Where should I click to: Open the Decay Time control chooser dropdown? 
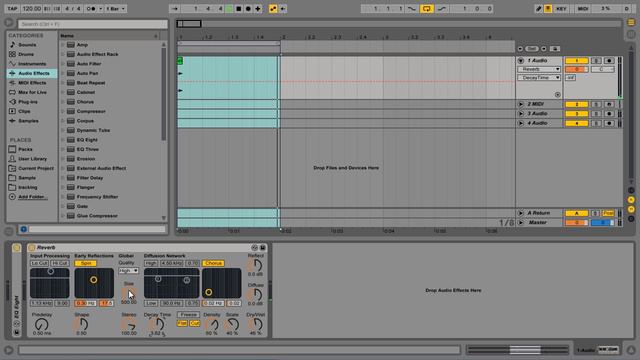539,78
